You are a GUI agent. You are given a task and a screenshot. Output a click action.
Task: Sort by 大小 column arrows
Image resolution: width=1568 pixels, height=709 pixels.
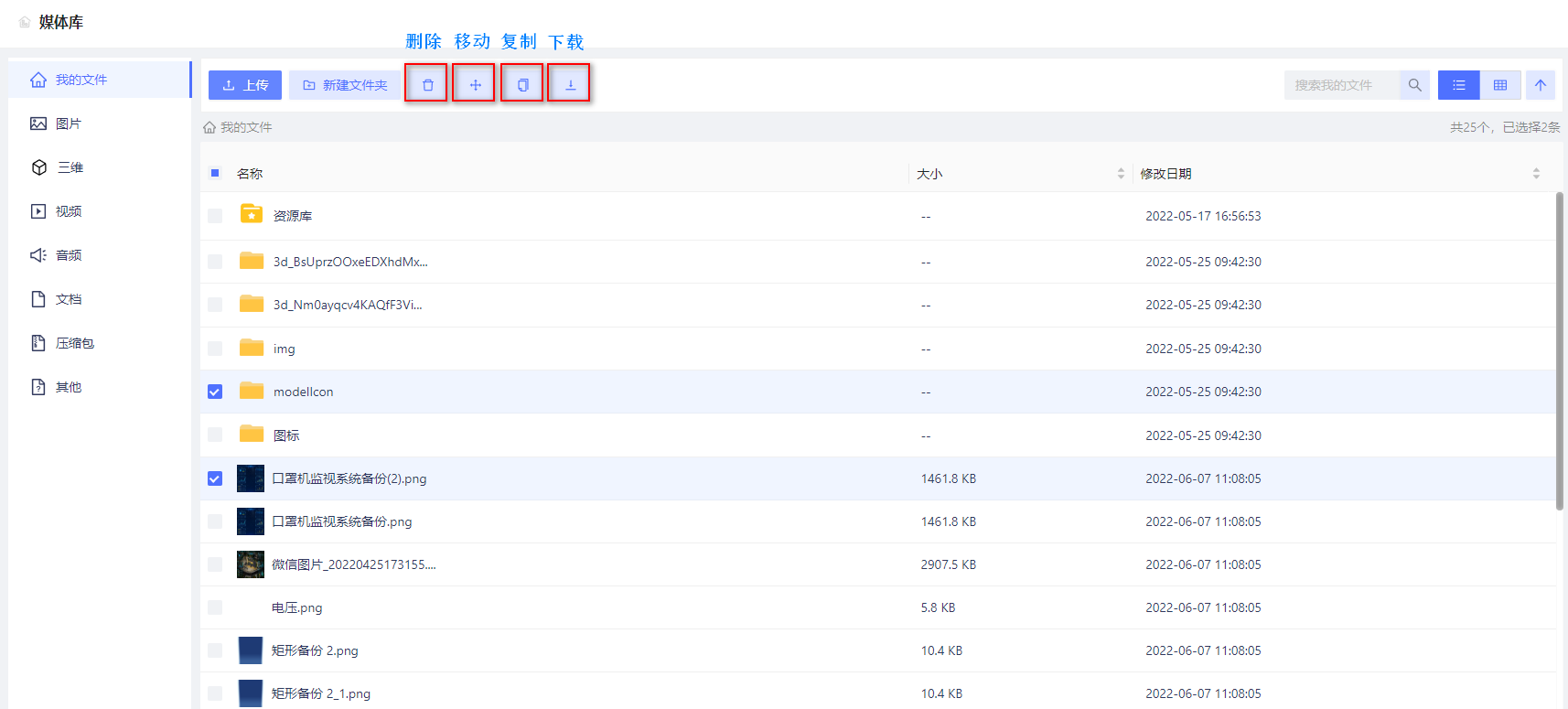(1121, 174)
